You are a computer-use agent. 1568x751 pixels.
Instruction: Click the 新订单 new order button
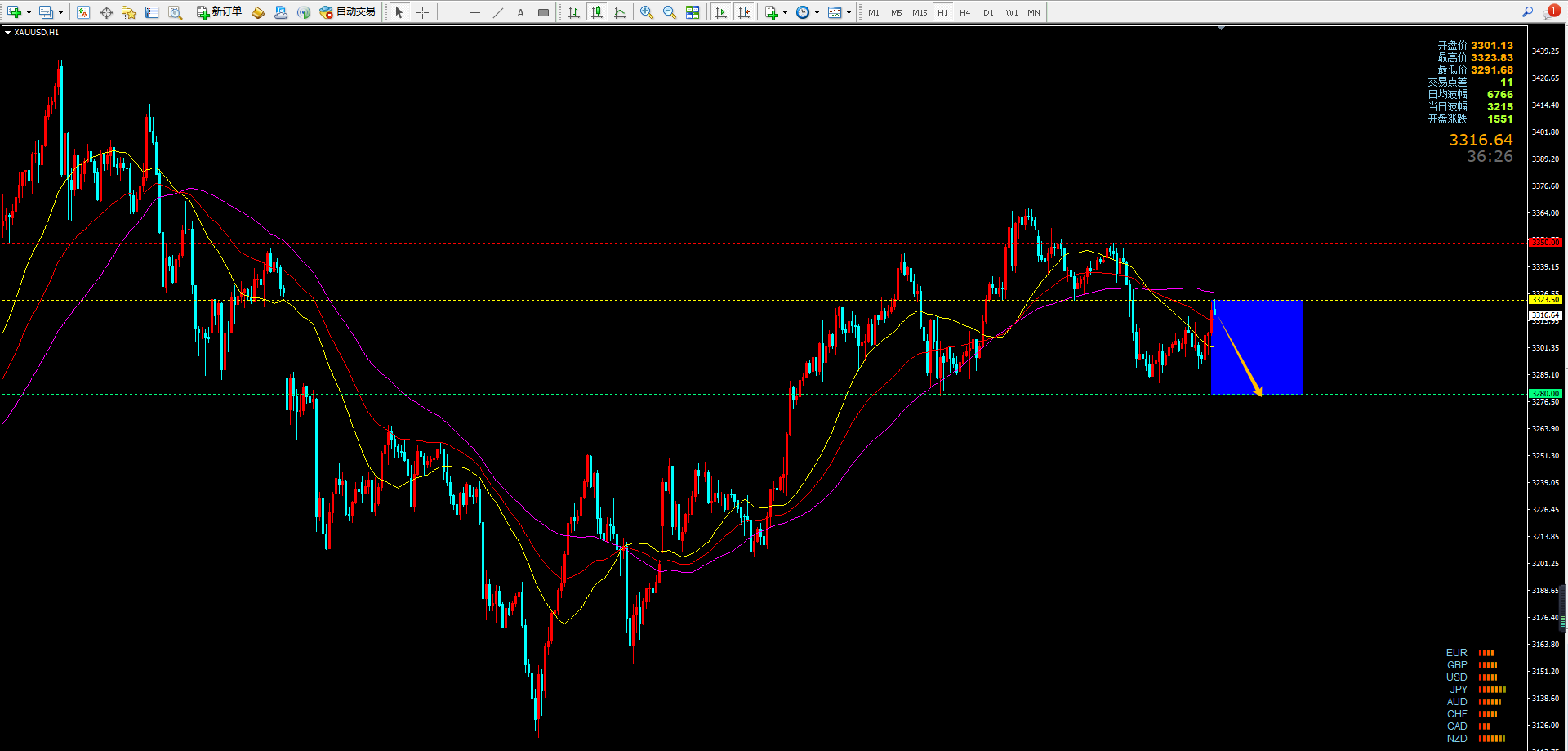[x=219, y=12]
